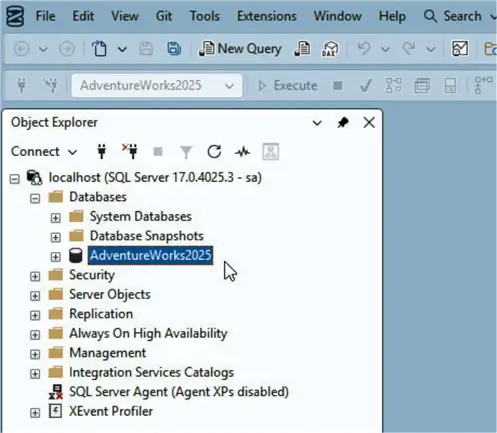The image size is (497, 433).
Task: Expand the Always On High Availability folder
Action: click(35, 335)
